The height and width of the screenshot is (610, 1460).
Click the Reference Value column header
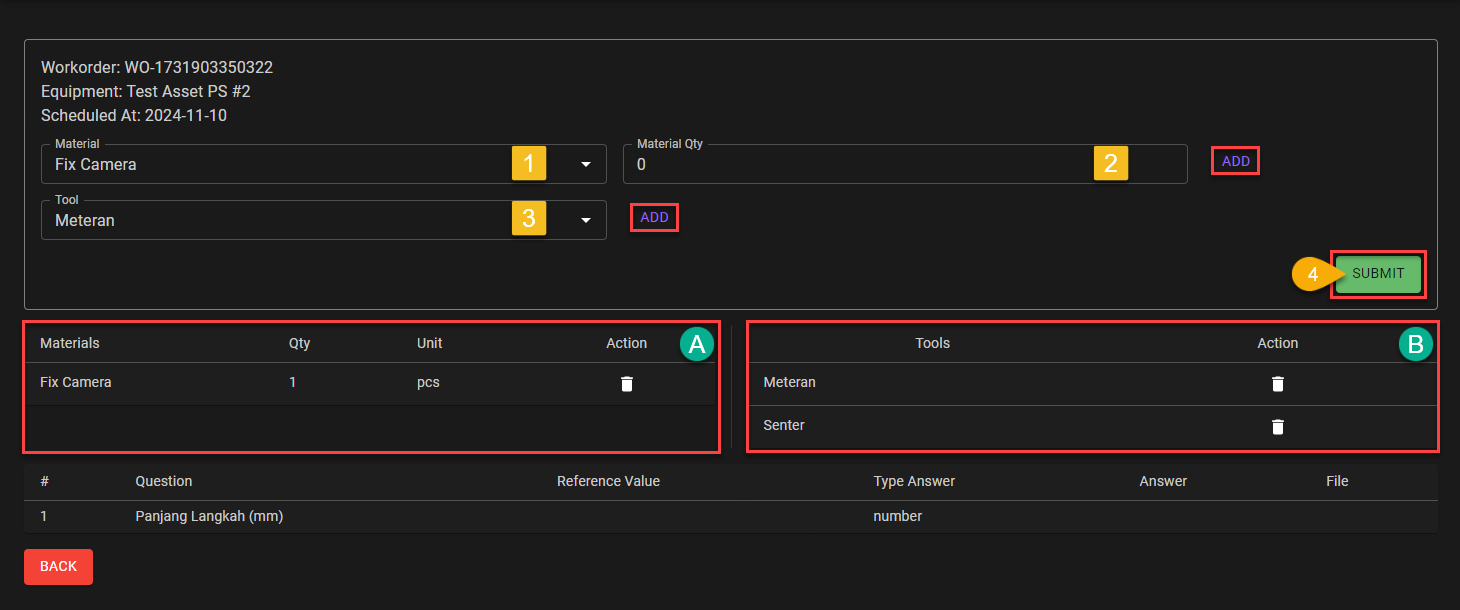(608, 481)
